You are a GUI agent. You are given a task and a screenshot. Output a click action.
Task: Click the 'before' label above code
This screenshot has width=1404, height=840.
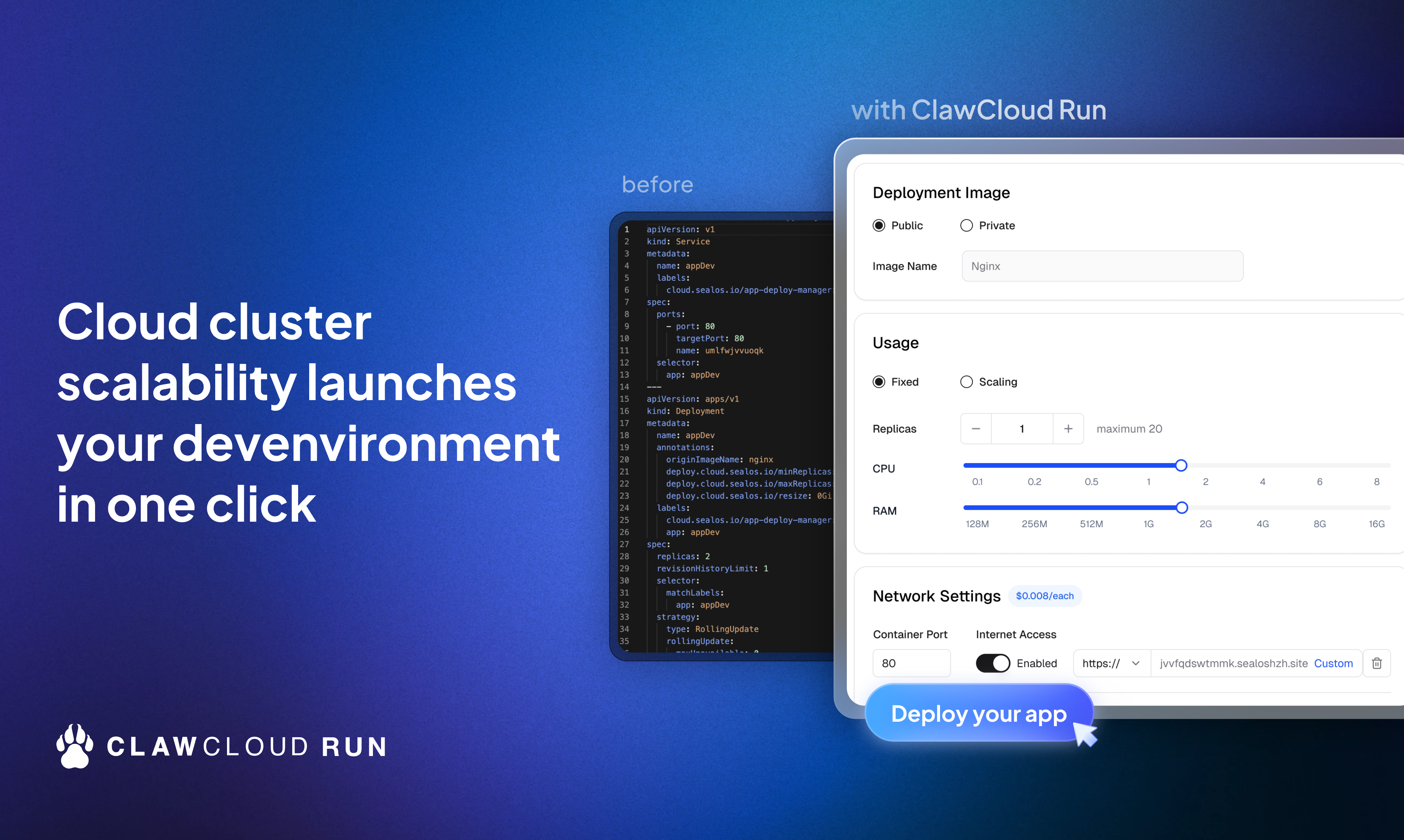[657, 185]
